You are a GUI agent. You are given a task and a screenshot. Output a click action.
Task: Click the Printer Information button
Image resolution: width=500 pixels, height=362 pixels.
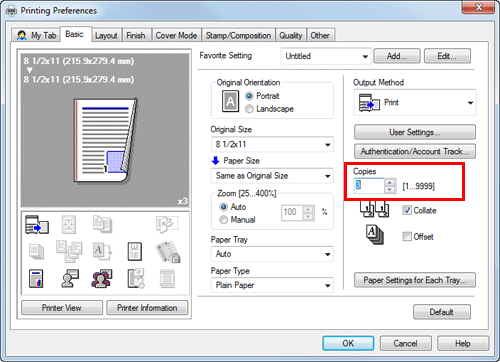point(147,308)
